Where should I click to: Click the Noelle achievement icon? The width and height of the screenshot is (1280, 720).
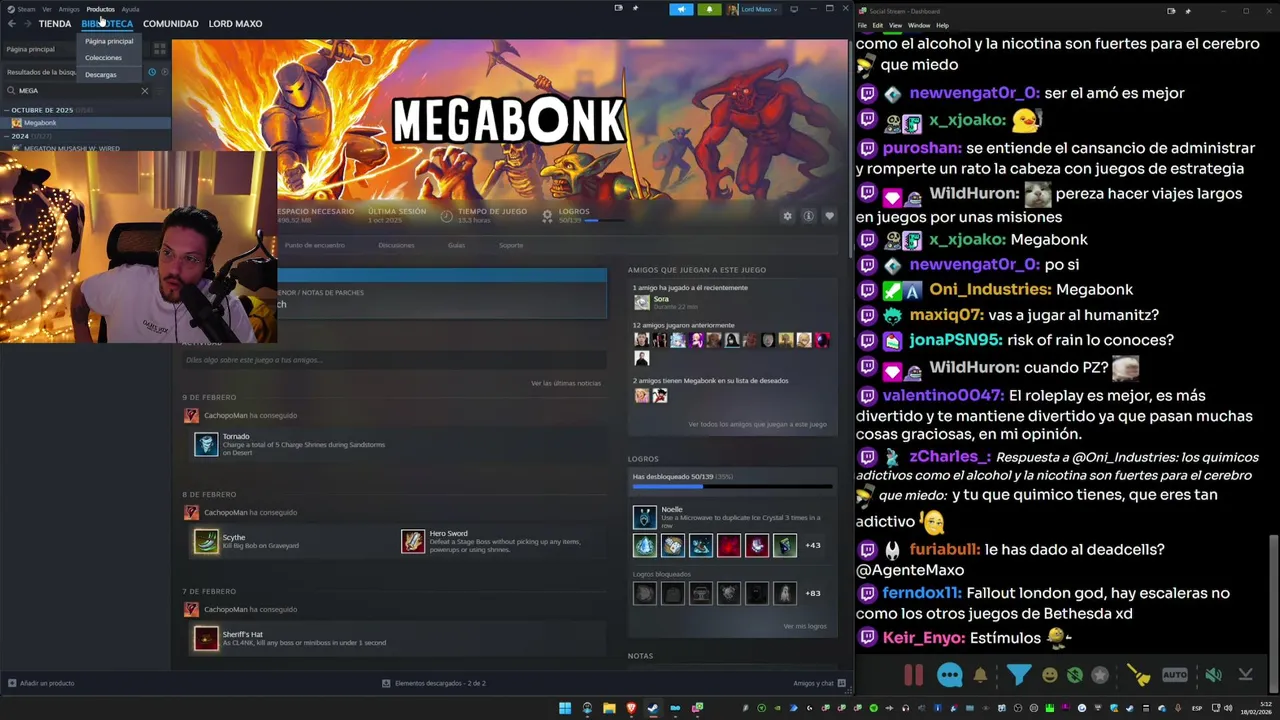645,517
